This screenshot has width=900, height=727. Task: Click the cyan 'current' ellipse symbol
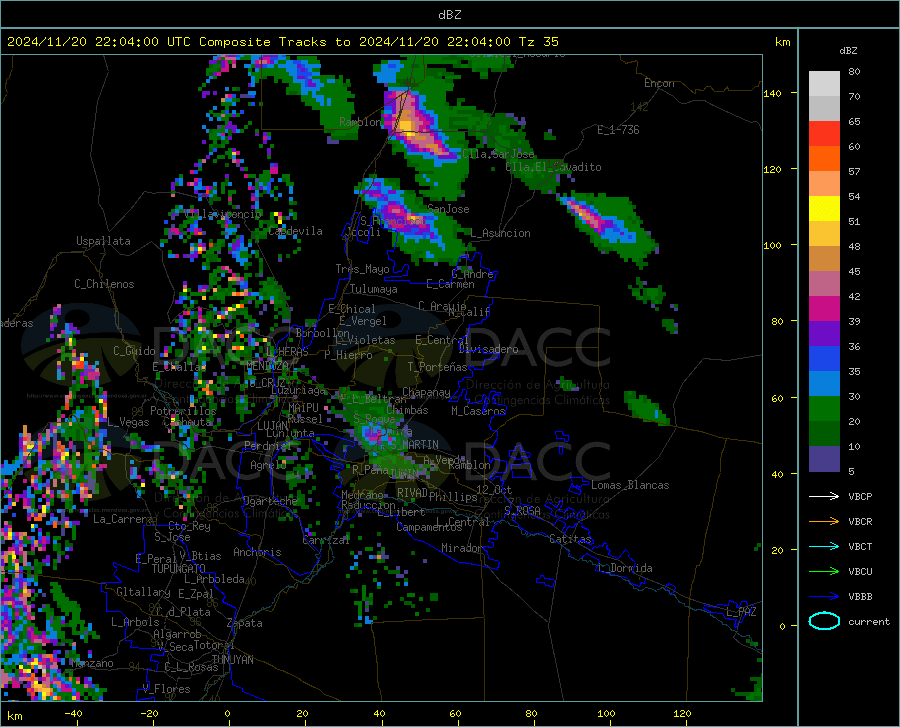point(824,621)
